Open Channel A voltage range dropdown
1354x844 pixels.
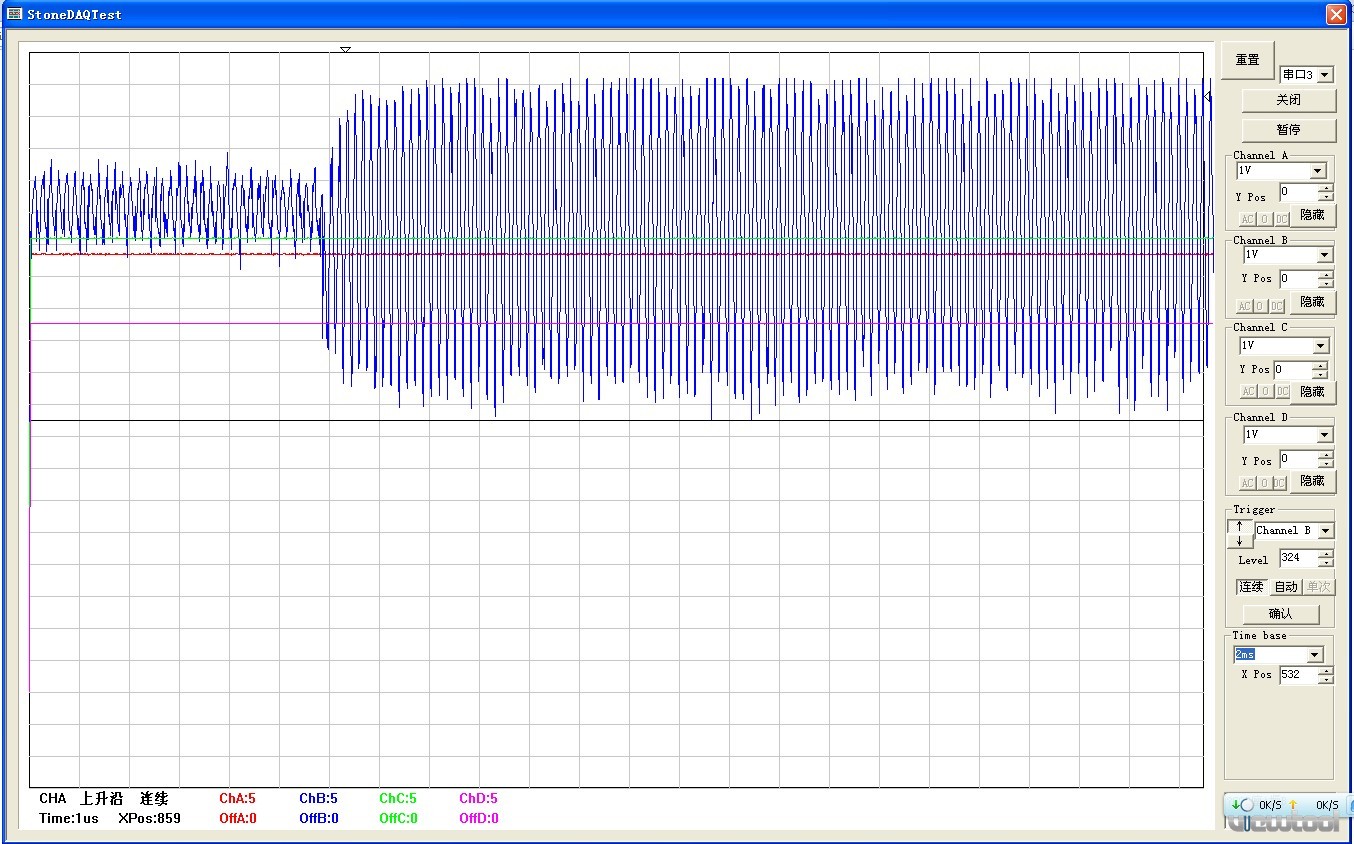pyautogui.click(x=1318, y=171)
